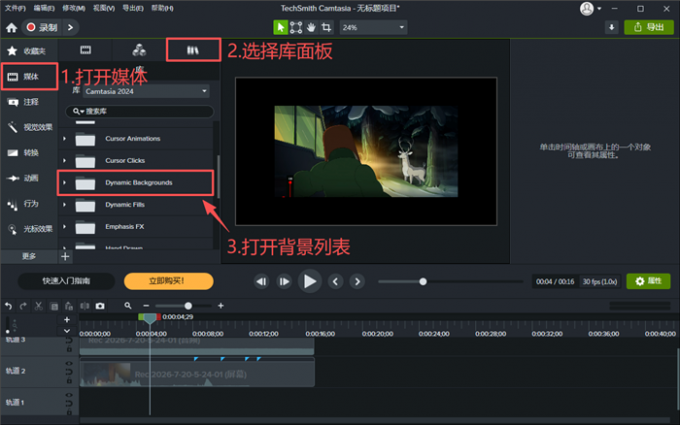This screenshot has width=680, height=425.
Task: Go to the Home screen icon
Action: click(x=12, y=28)
